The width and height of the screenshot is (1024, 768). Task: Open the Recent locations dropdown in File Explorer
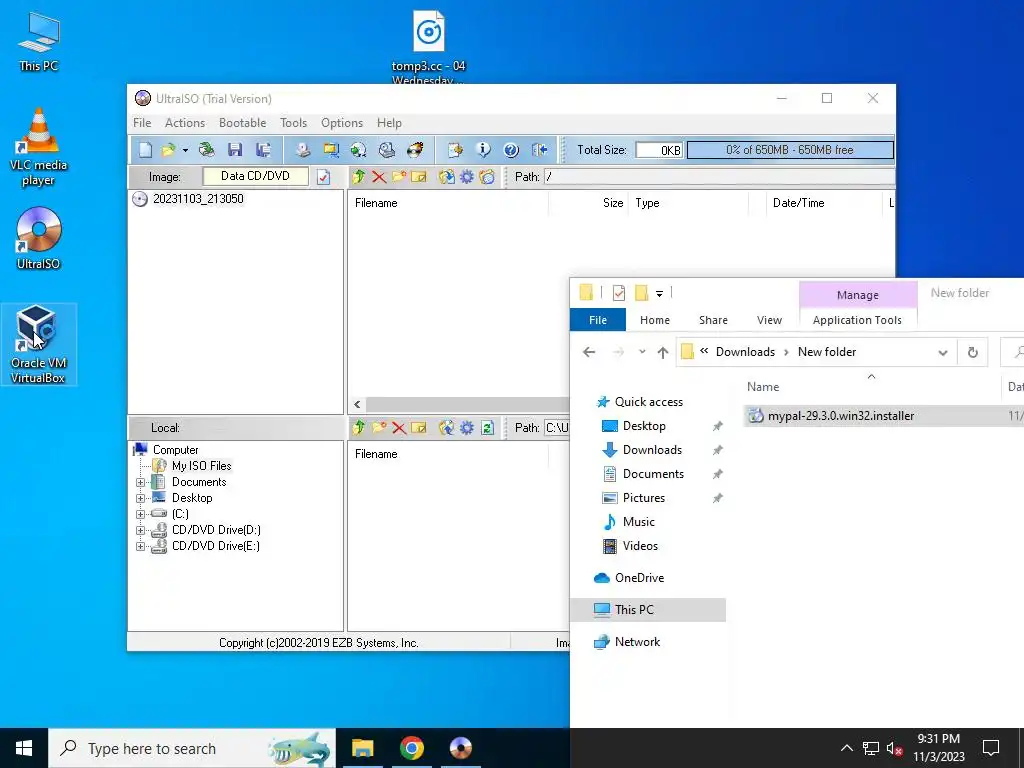tap(642, 352)
